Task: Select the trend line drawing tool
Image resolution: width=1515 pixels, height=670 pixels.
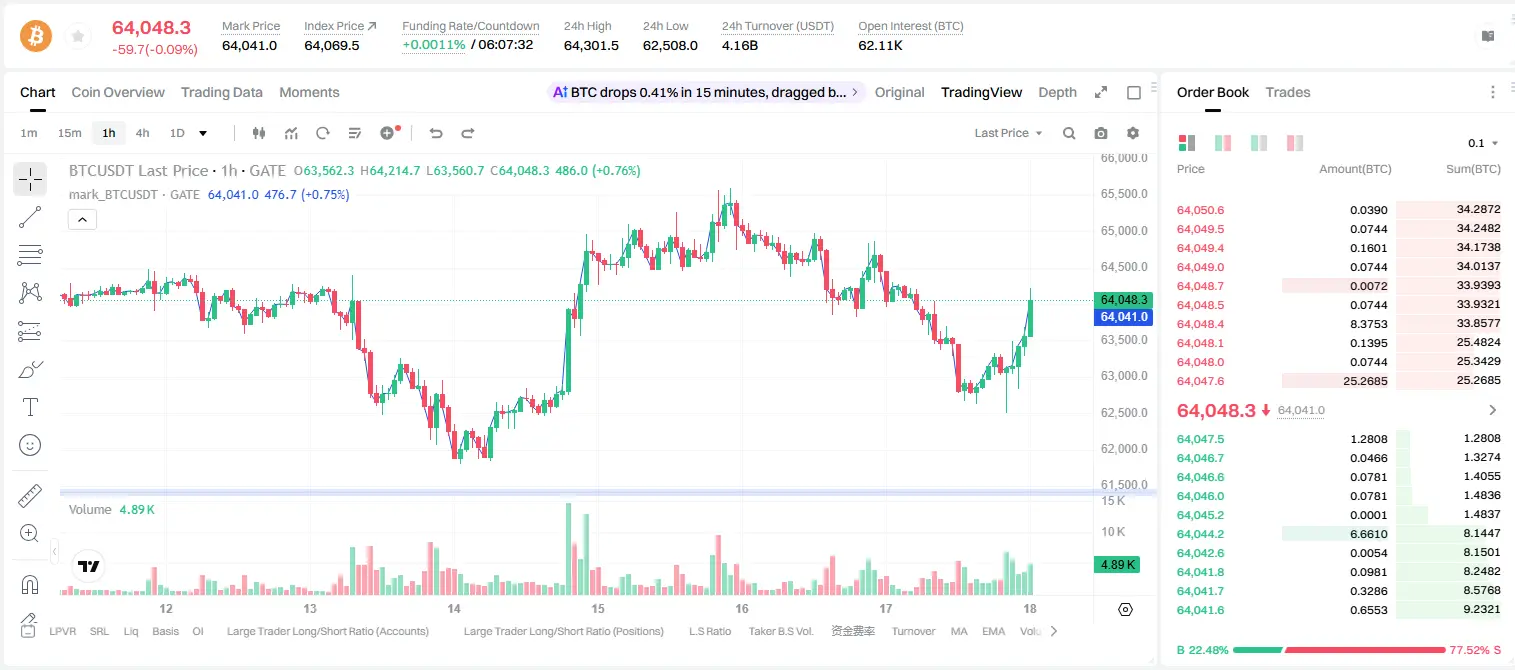Action: (x=30, y=217)
